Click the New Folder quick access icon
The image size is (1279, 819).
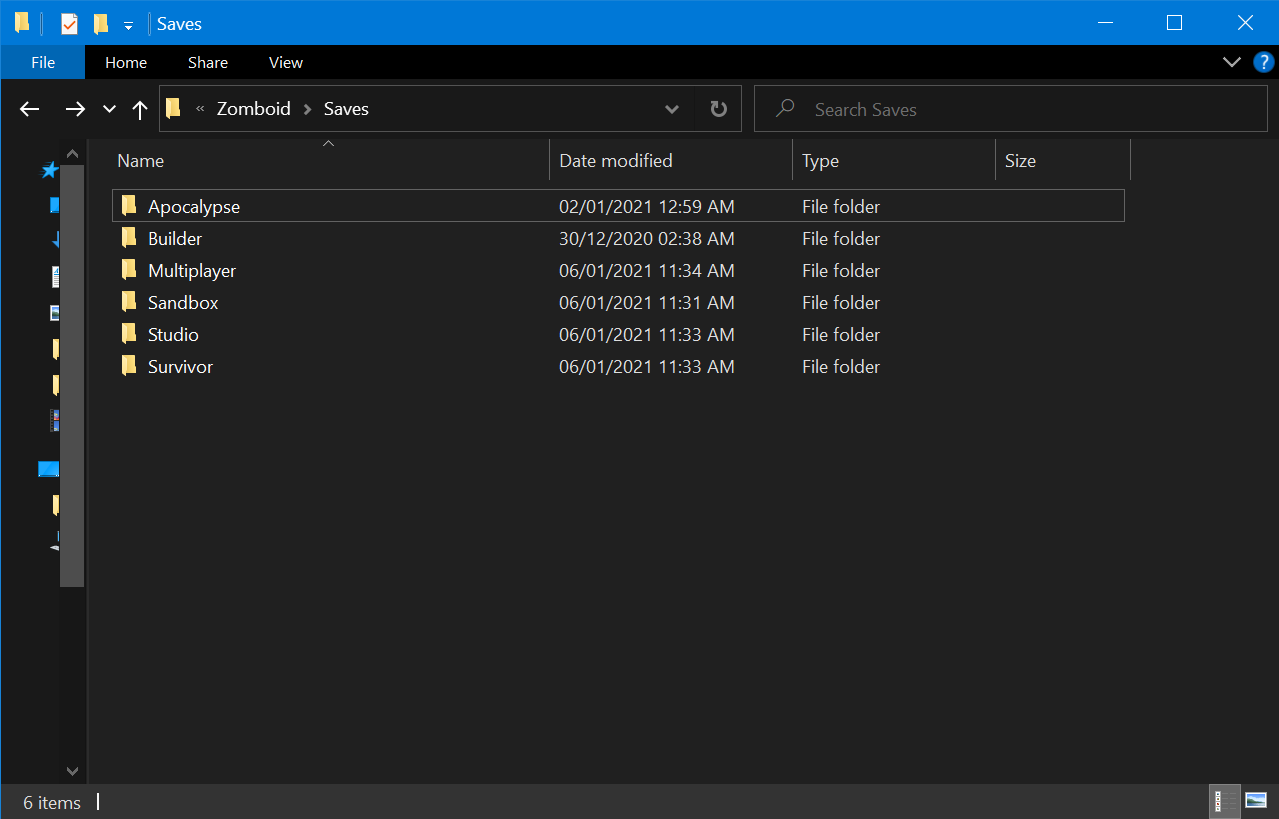(100, 23)
